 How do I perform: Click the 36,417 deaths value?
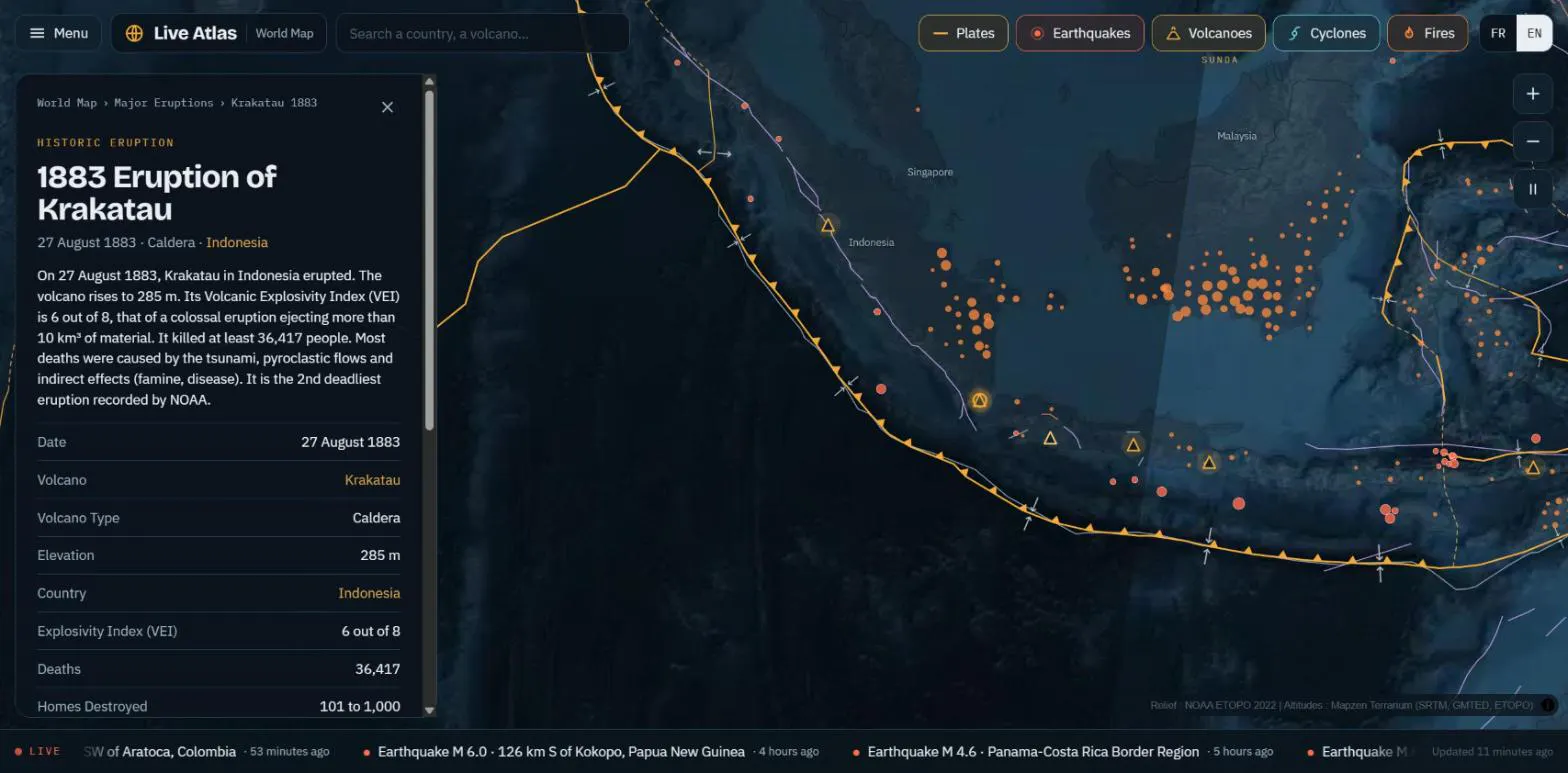pos(377,669)
